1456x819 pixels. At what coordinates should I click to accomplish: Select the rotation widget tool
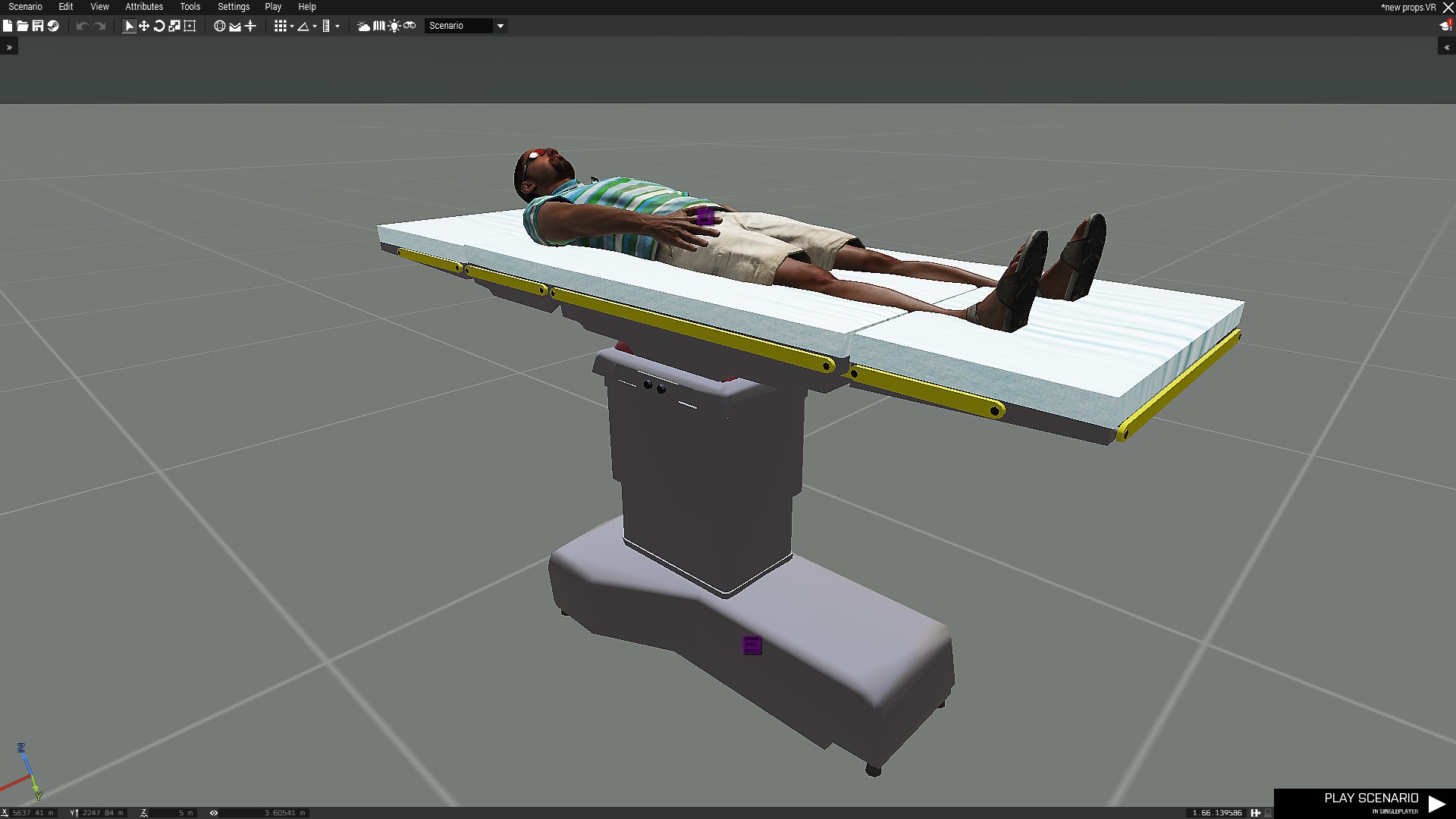159,26
